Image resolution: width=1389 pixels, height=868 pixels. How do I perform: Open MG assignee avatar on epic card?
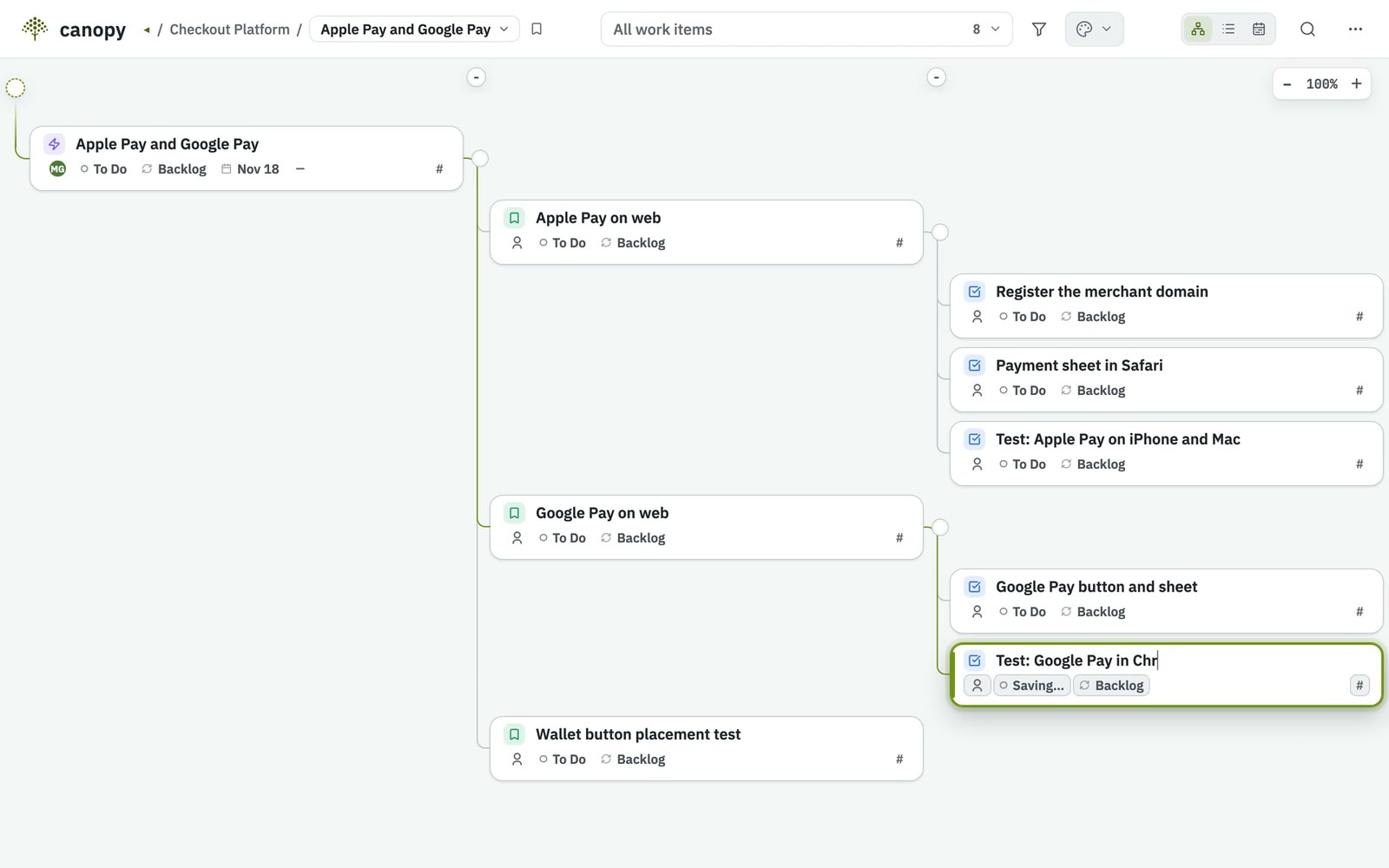coord(57,169)
